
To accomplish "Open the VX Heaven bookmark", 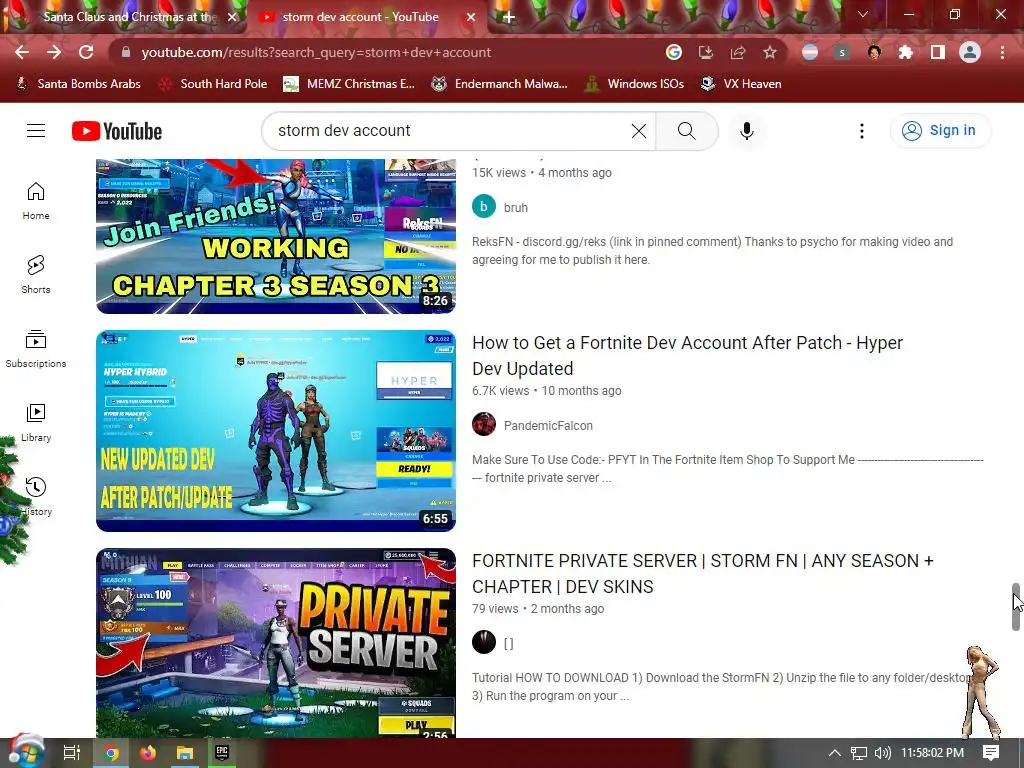I will click(741, 84).
